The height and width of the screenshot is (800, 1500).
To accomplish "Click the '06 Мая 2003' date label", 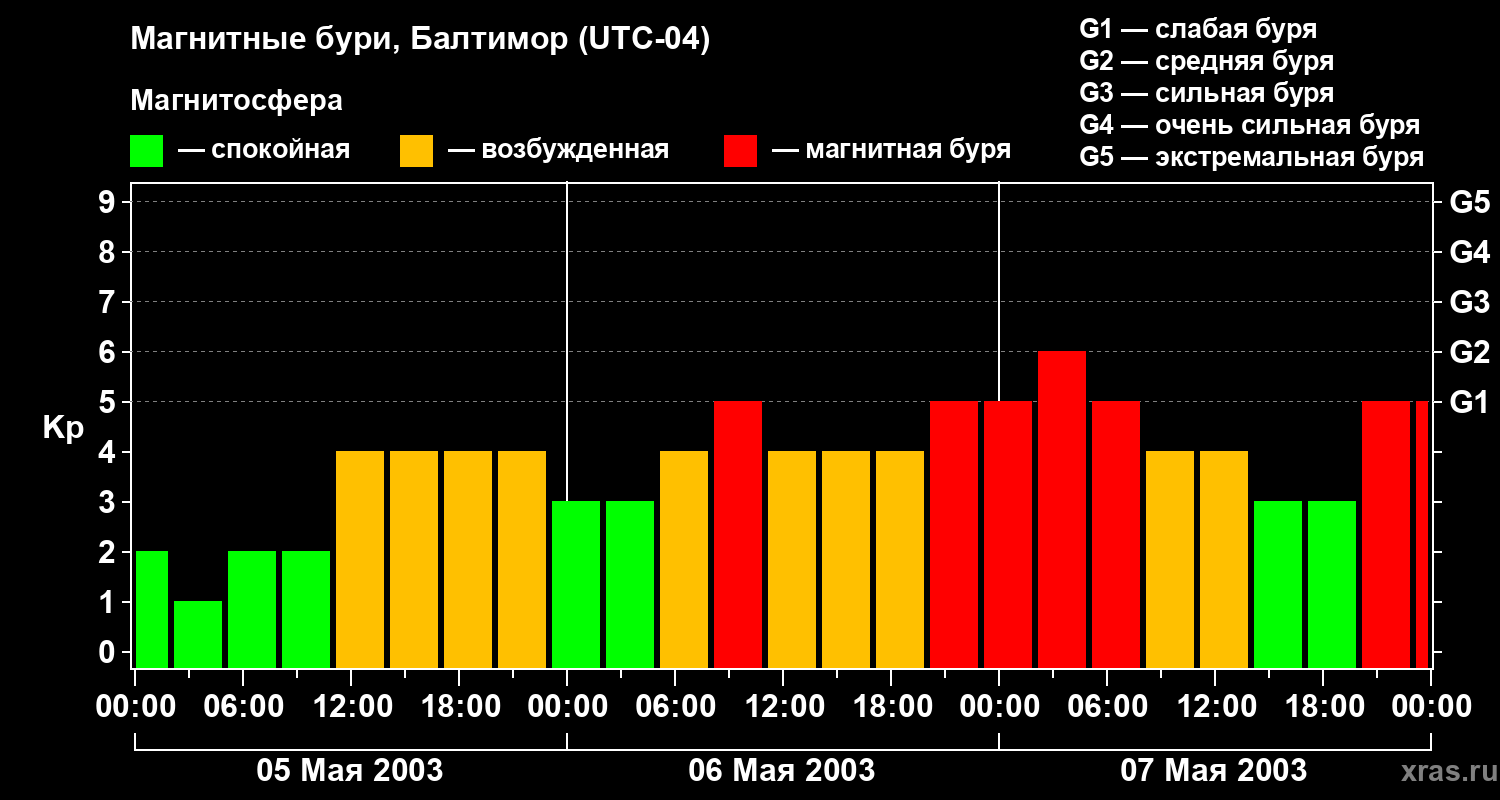I will coord(782,770).
